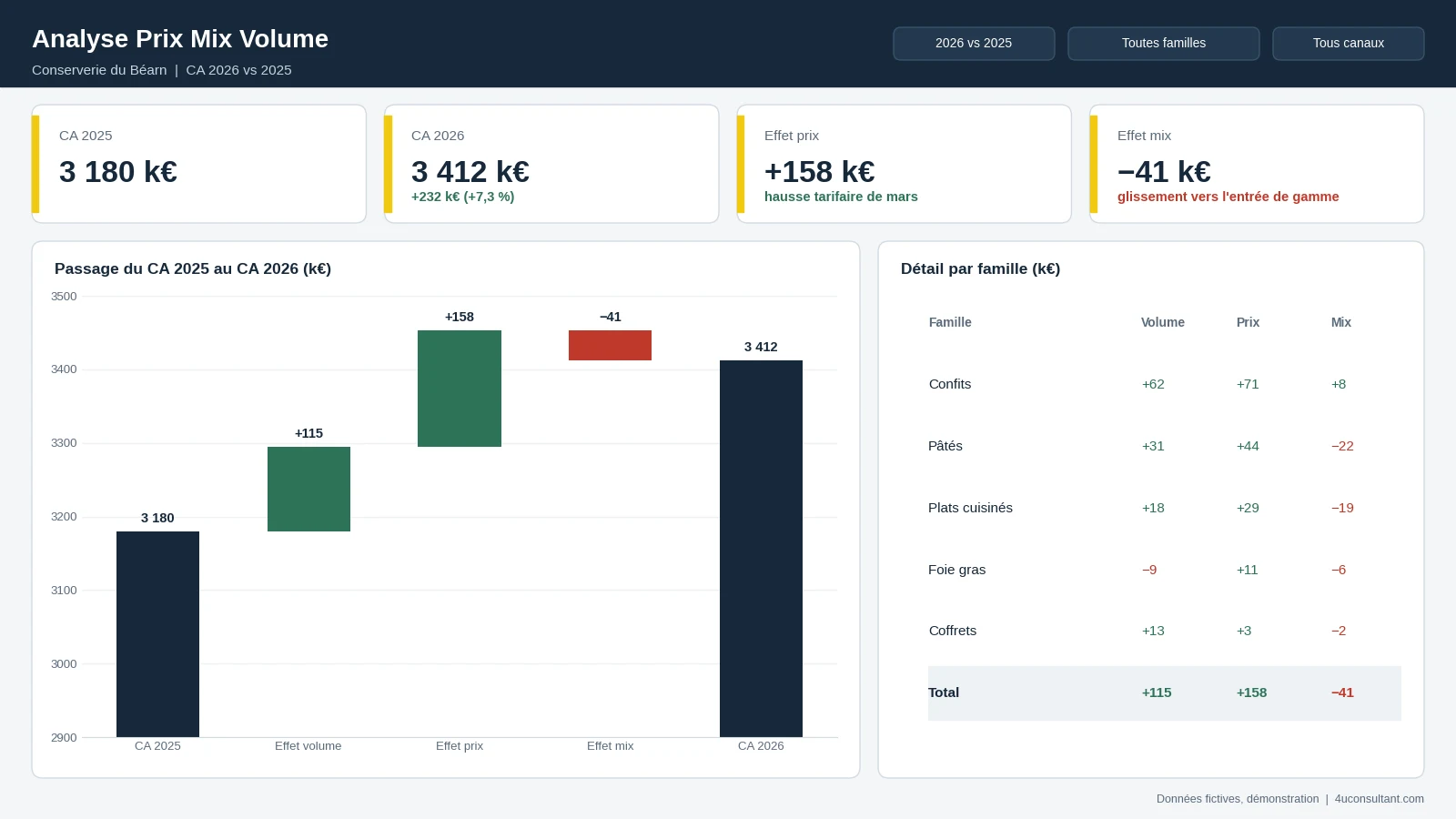Click the +115 label above Effet volume
1456x819 pixels.
[308, 433]
